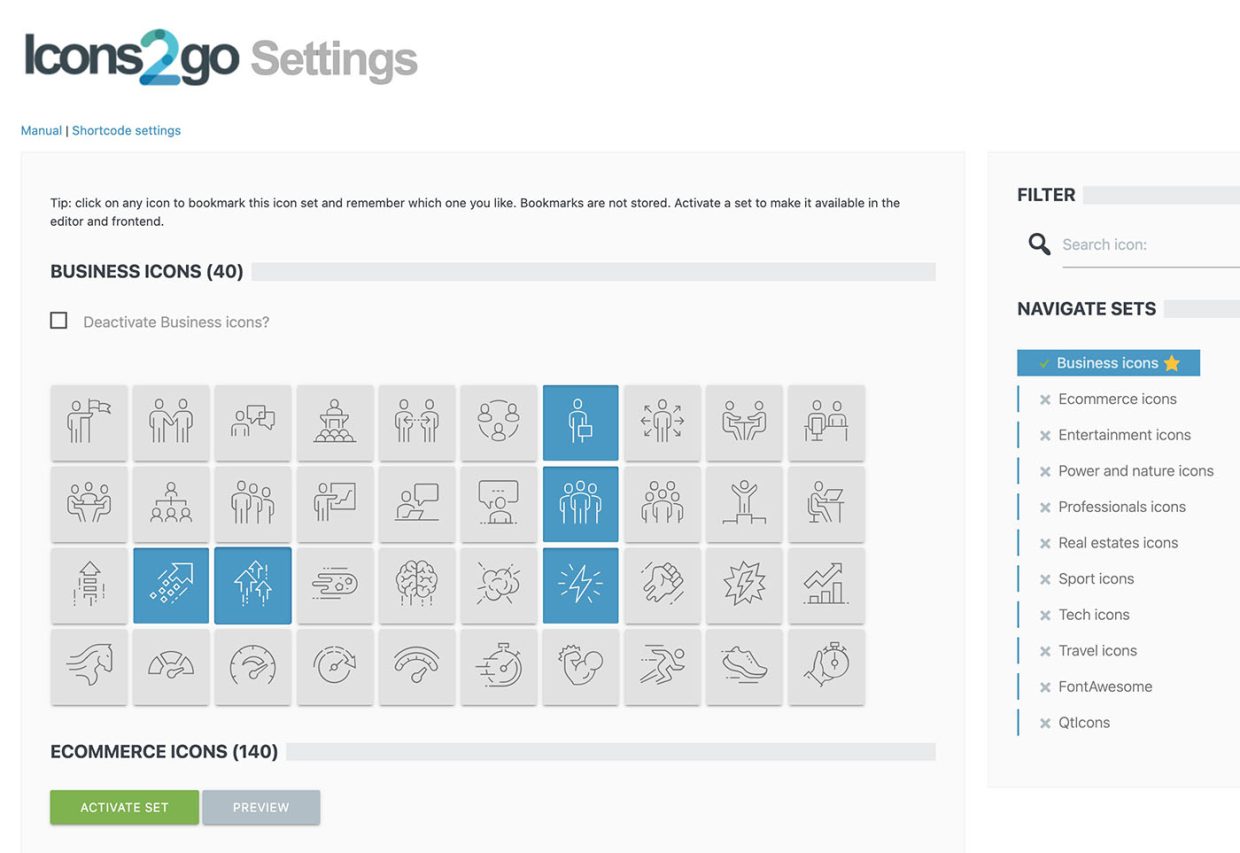The width and height of the screenshot is (1240, 853).
Task: Open the Shortcode settings link
Action: click(x=126, y=131)
